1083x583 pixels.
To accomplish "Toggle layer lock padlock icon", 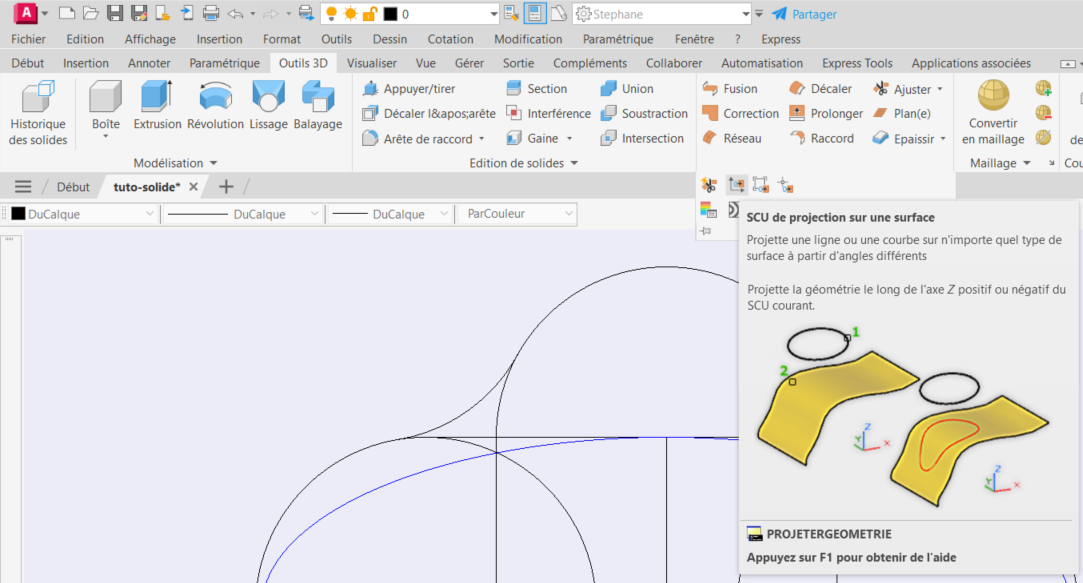I will [369, 14].
